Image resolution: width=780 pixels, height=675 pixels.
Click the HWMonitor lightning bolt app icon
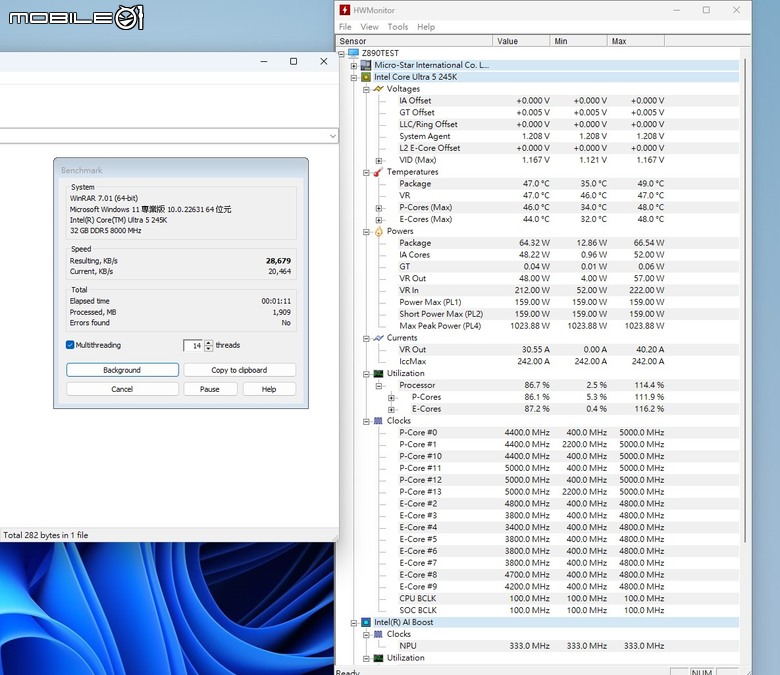[x=344, y=10]
